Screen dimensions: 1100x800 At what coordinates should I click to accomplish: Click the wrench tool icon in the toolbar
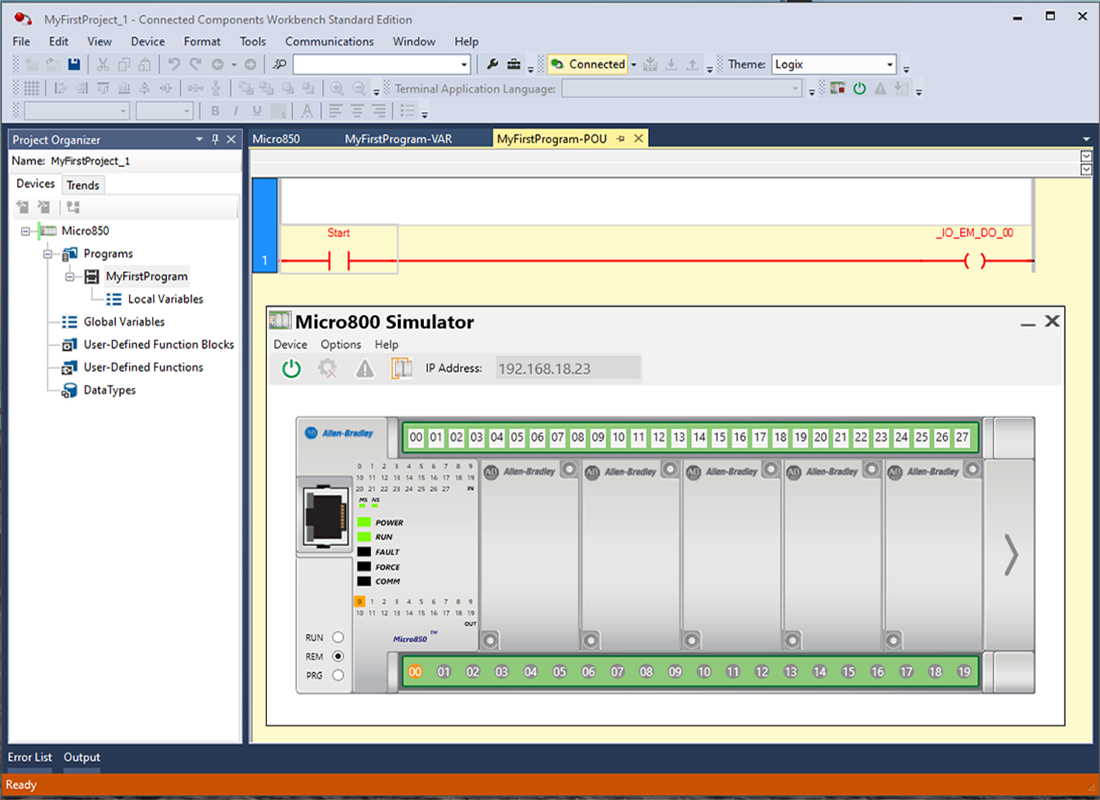(x=492, y=65)
